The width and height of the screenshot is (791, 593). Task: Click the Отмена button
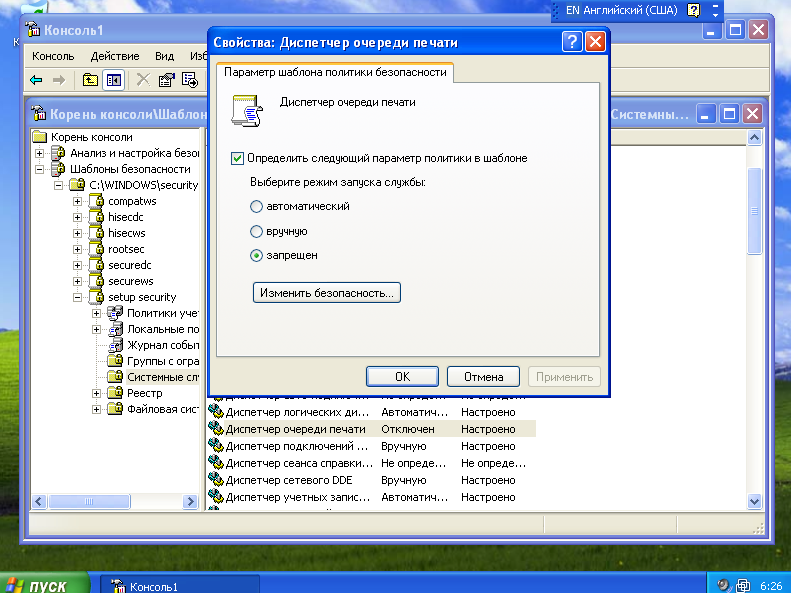coord(483,377)
